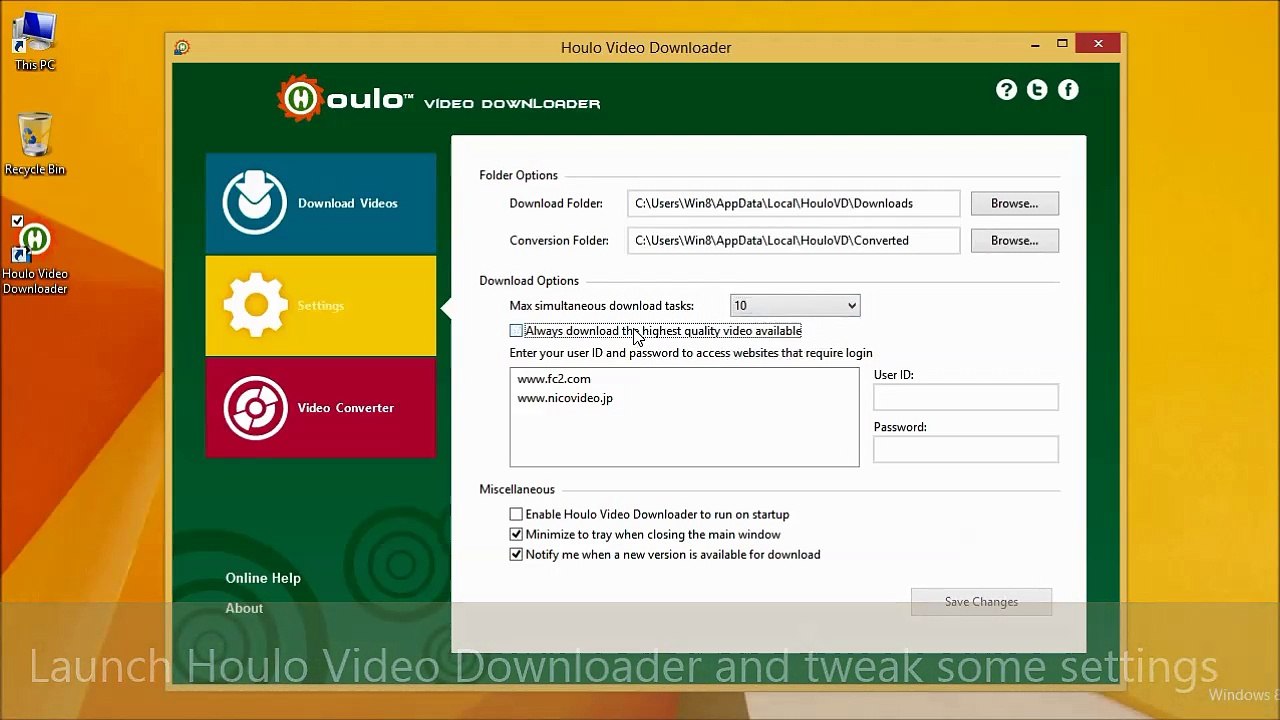1280x720 pixels.
Task: Browse for Download Folder
Action: coord(1014,203)
